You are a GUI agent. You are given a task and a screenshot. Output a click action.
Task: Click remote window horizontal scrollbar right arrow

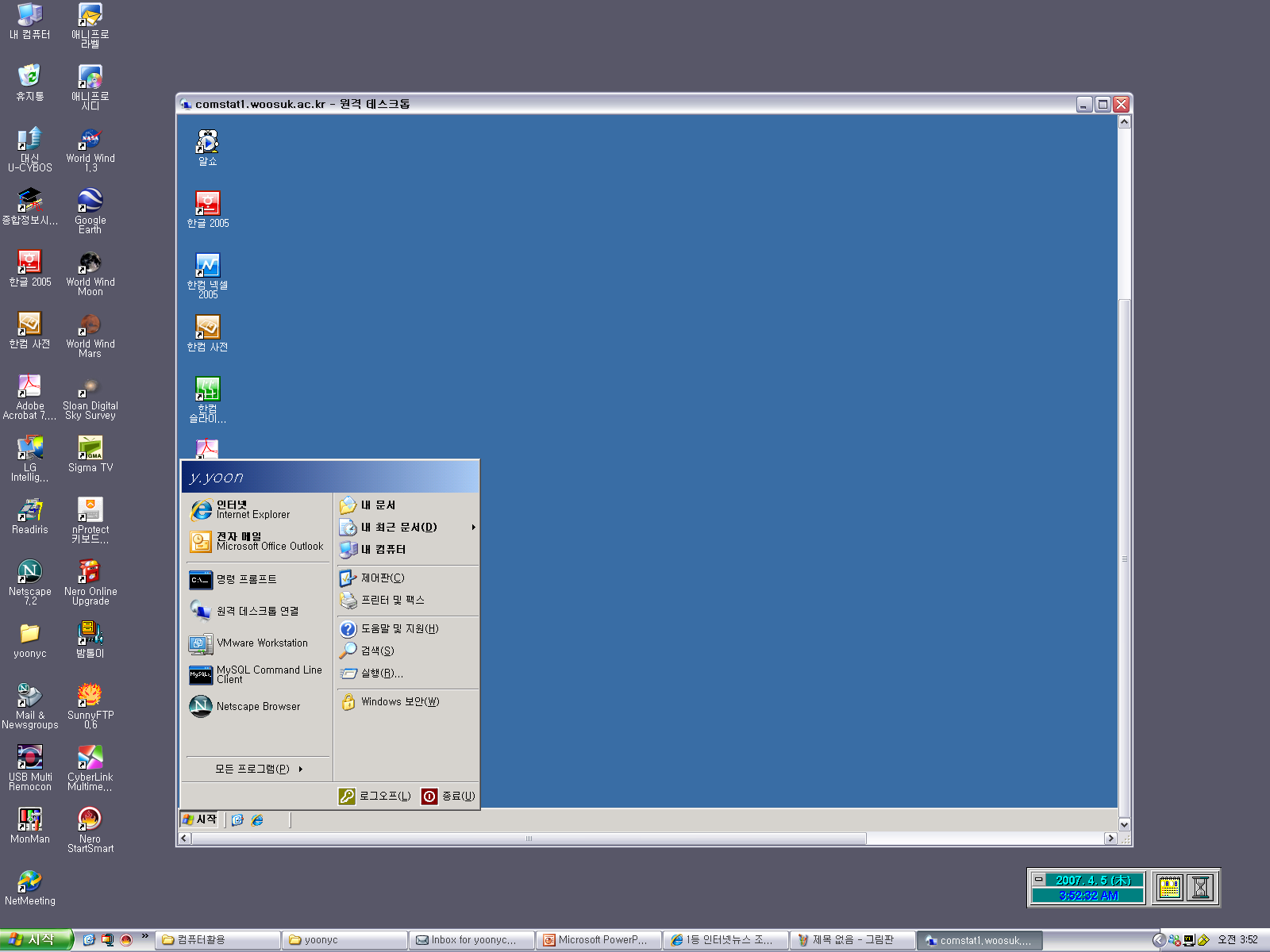pyautogui.click(x=1110, y=839)
